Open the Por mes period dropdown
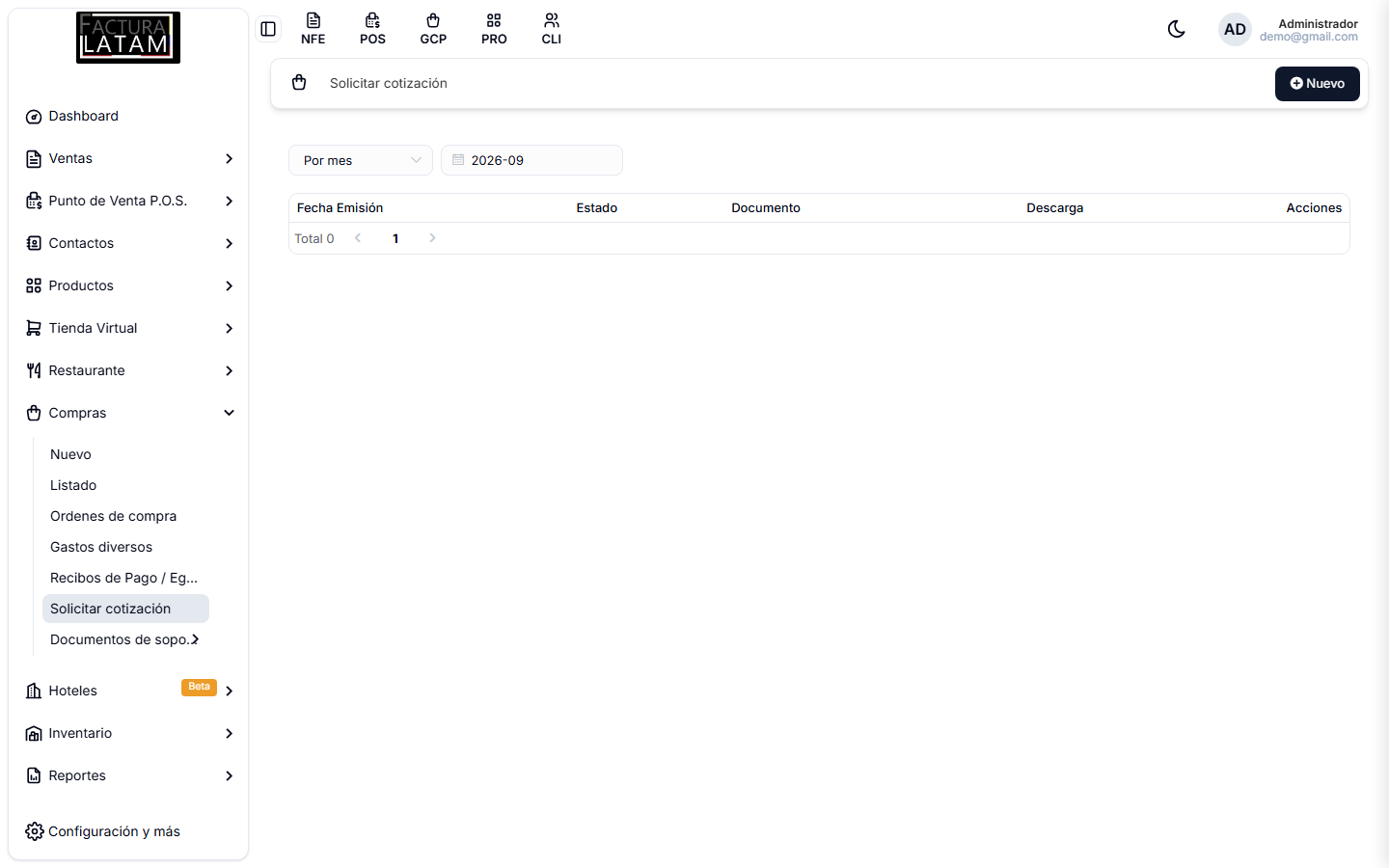The width and height of the screenshot is (1389, 868). [361, 160]
